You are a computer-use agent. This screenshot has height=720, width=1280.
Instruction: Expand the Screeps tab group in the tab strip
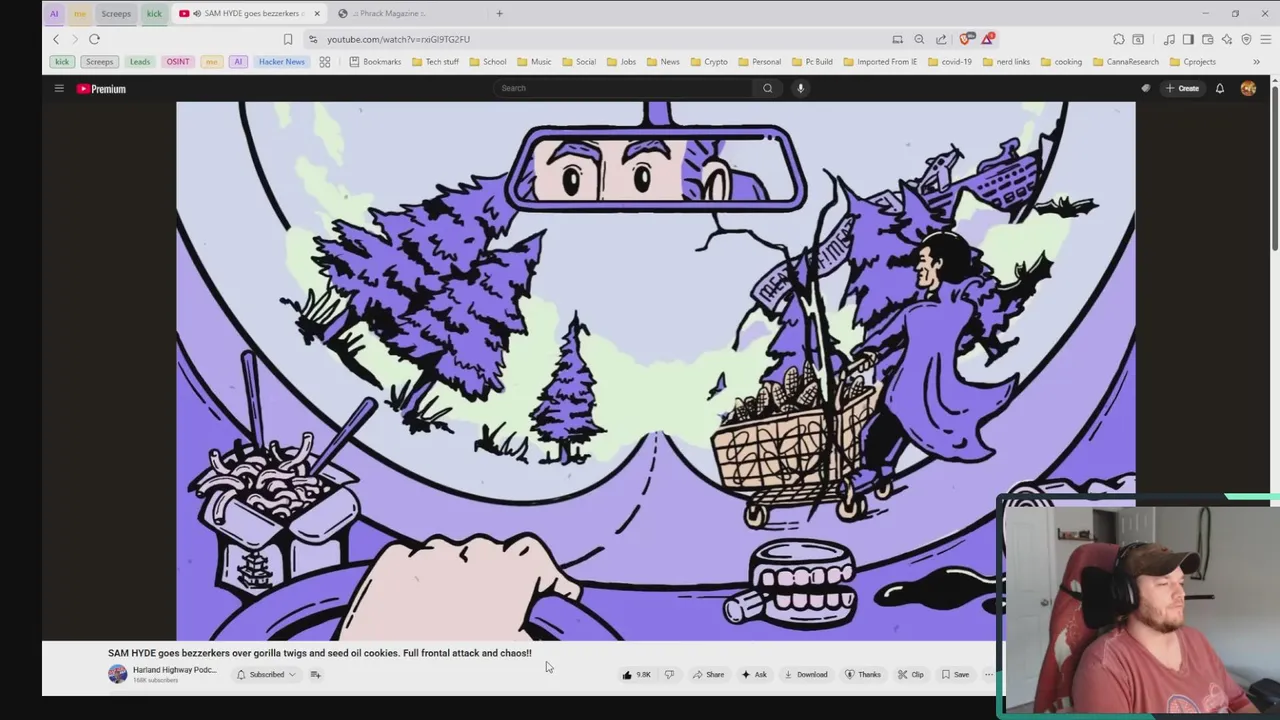click(x=116, y=14)
